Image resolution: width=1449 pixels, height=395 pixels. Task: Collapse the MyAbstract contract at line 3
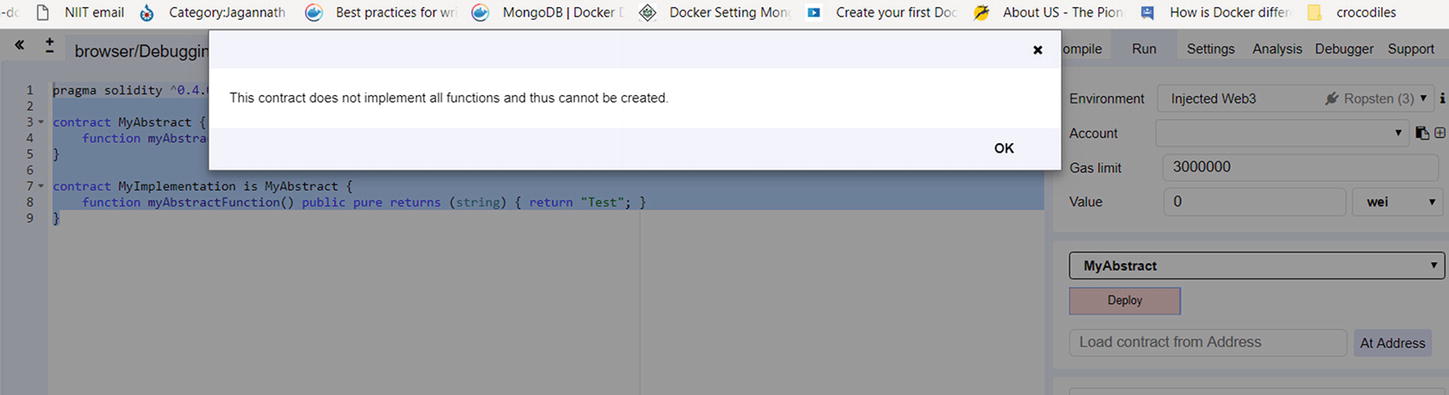tap(41, 122)
